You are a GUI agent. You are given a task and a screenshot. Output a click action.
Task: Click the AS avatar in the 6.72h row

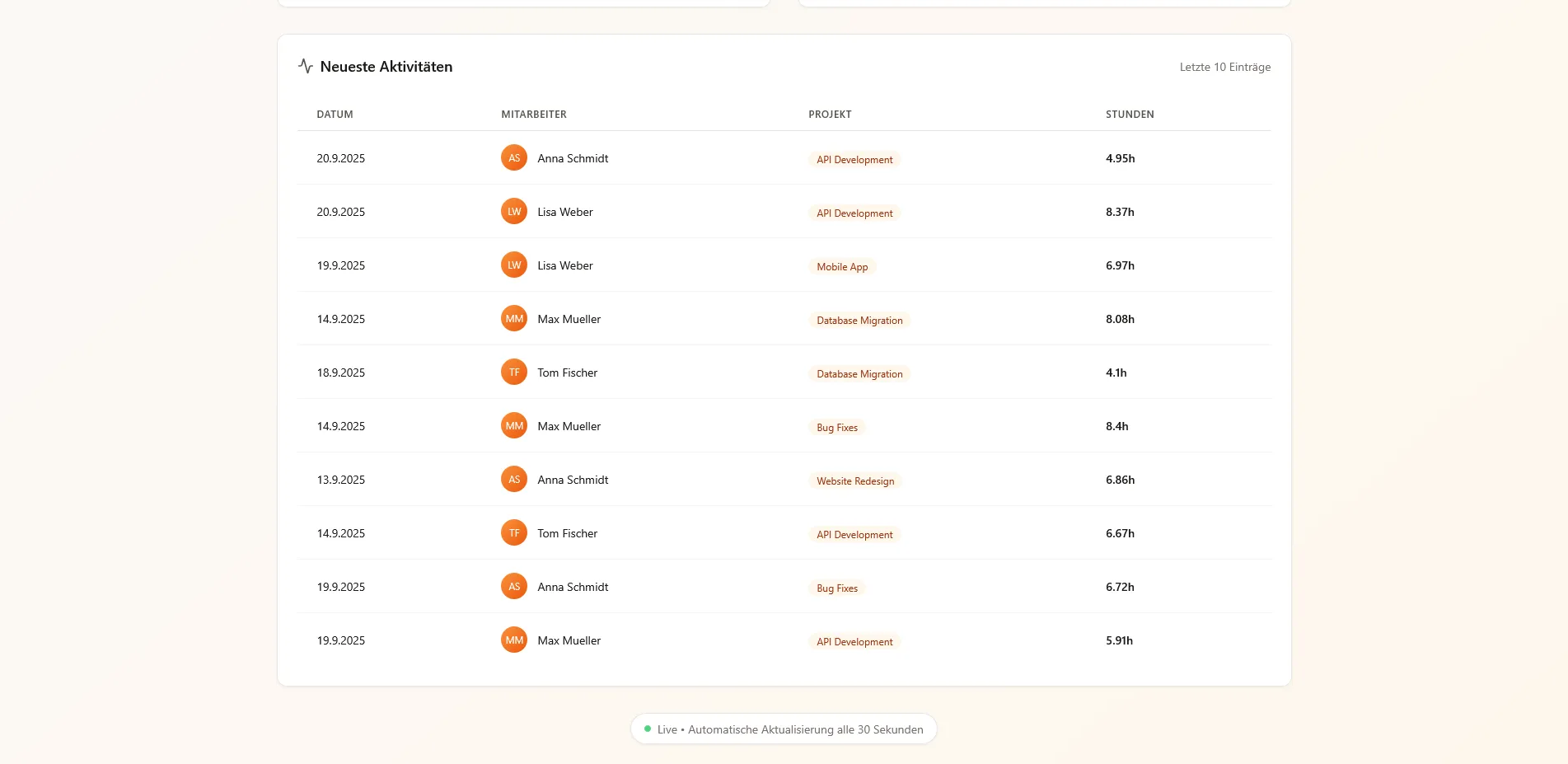pos(514,586)
